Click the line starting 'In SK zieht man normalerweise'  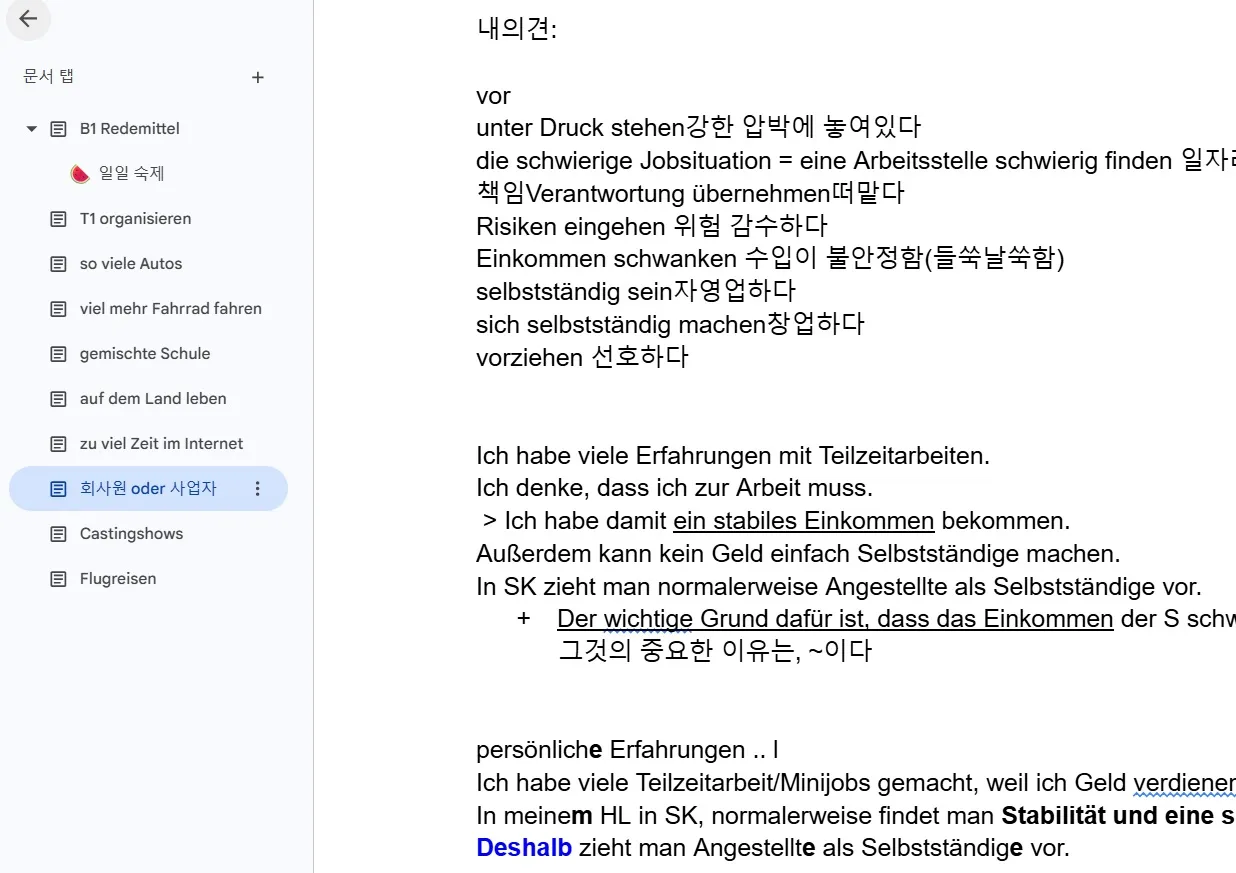coord(839,587)
